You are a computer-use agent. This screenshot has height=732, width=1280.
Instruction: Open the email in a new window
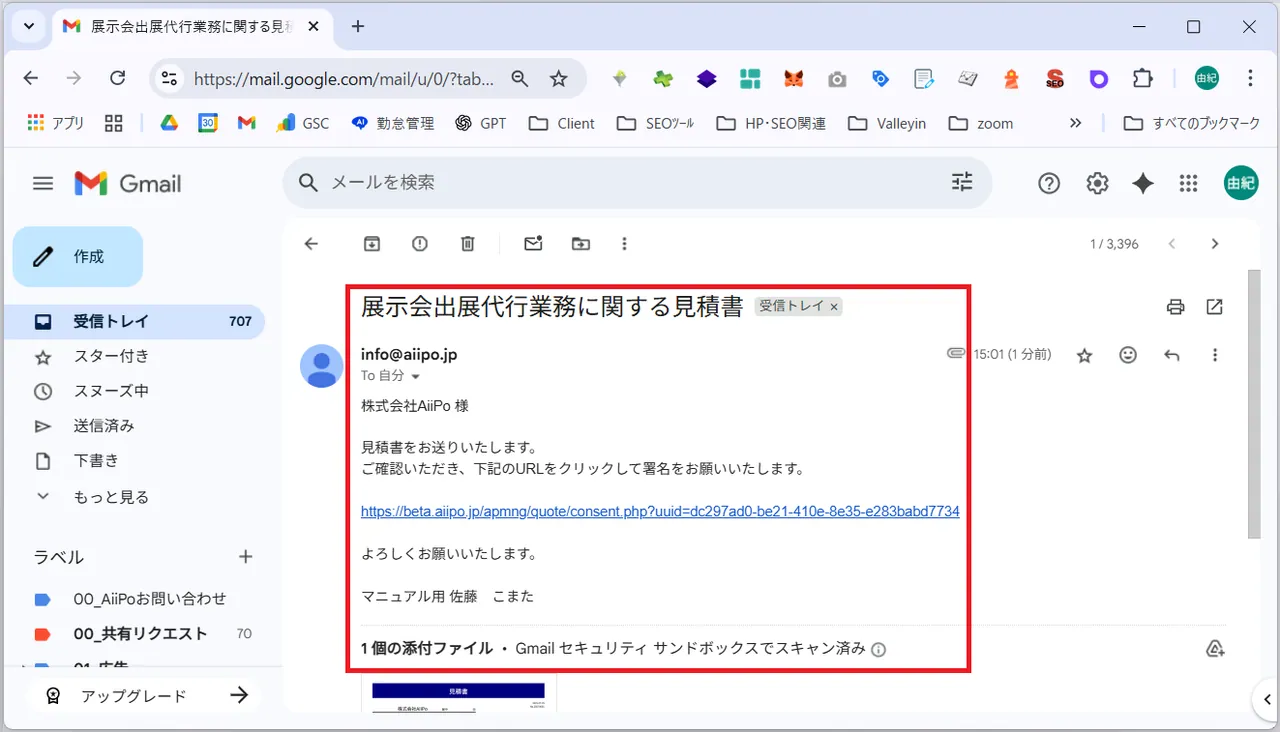(1215, 307)
